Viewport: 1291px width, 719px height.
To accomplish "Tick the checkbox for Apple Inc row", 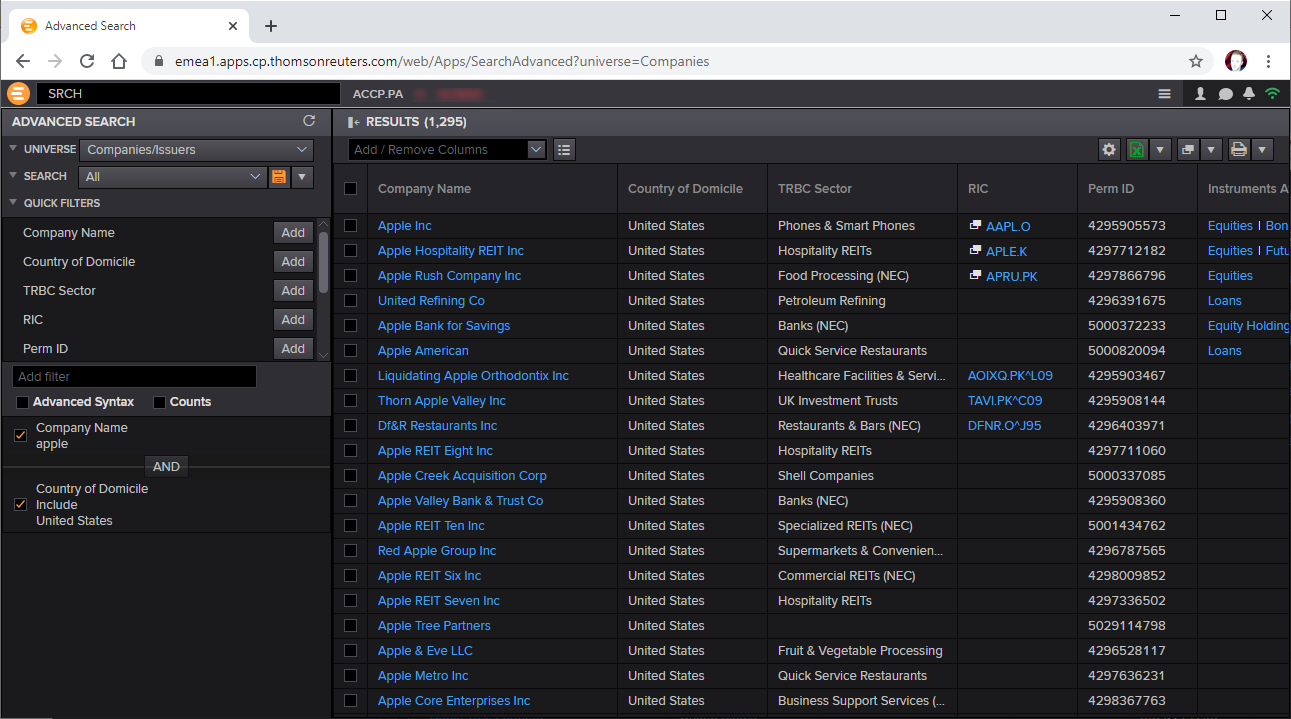I will tap(350, 226).
